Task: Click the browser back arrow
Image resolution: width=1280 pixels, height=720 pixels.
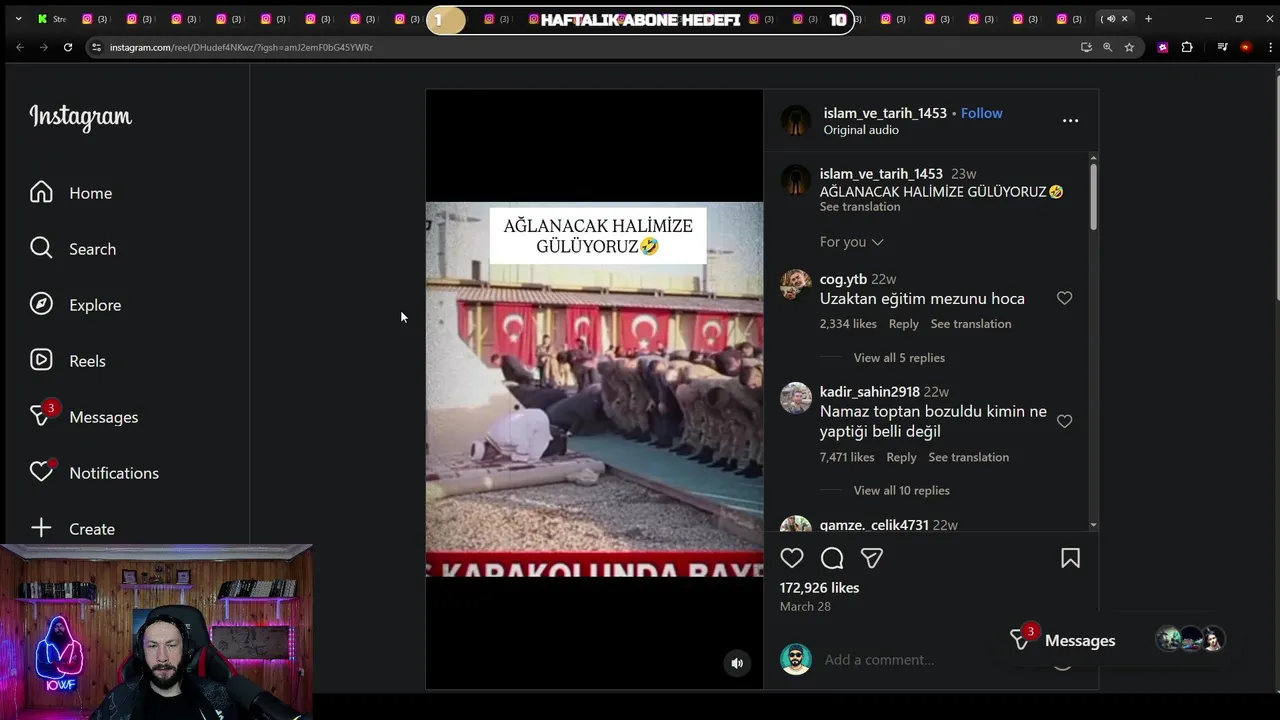Action: (x=19, y=47)
